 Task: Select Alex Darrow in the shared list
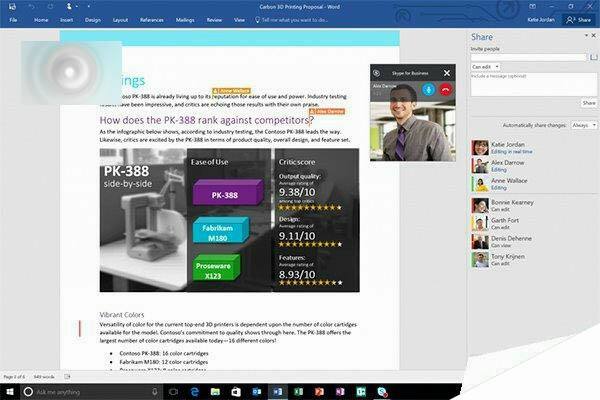(510, 164)
